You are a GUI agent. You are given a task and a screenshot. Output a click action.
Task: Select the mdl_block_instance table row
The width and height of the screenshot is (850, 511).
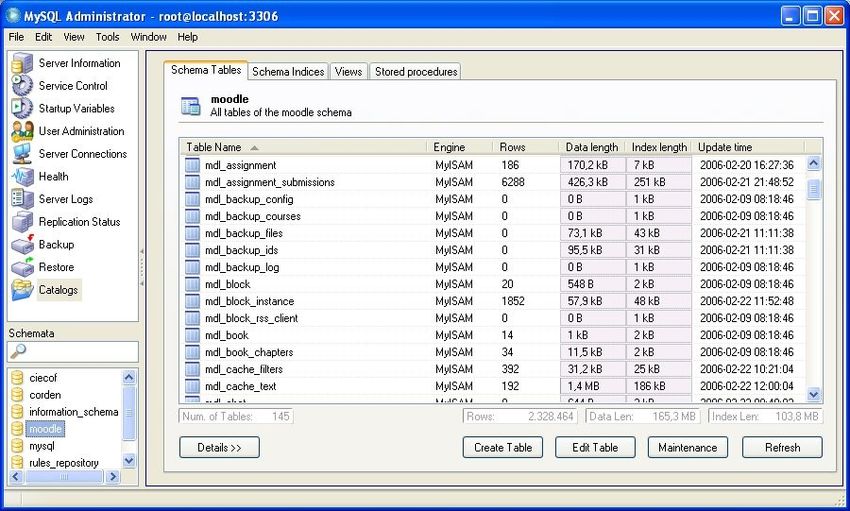click(x=493, y=301)
